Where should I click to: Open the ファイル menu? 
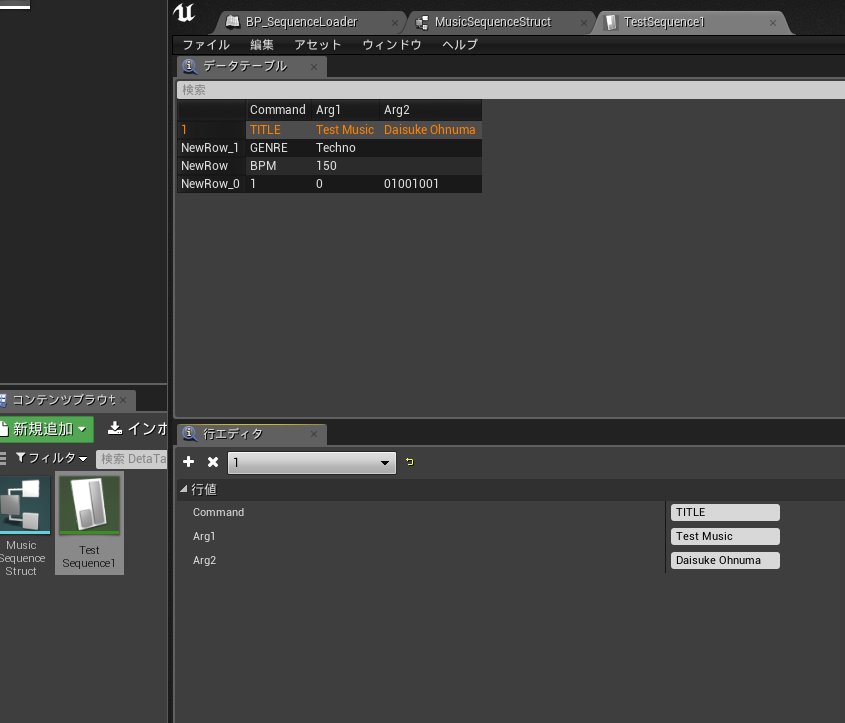[206, 45]
